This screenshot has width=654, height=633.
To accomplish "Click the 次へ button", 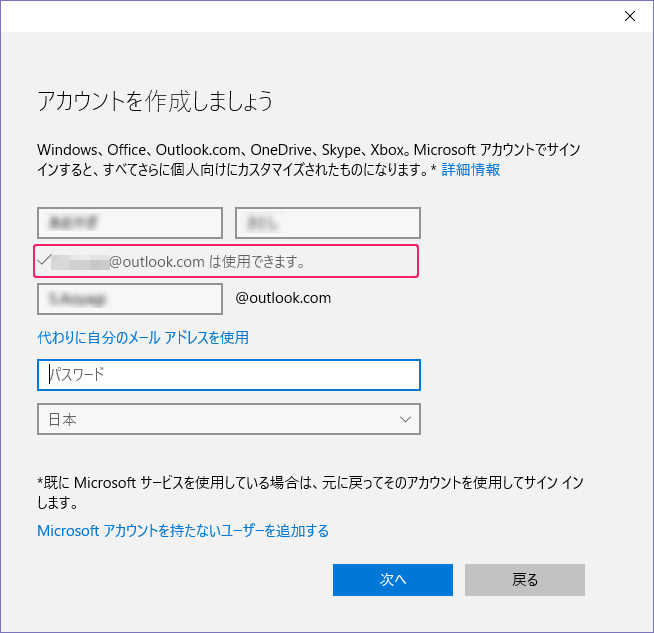I will [393, 580].
